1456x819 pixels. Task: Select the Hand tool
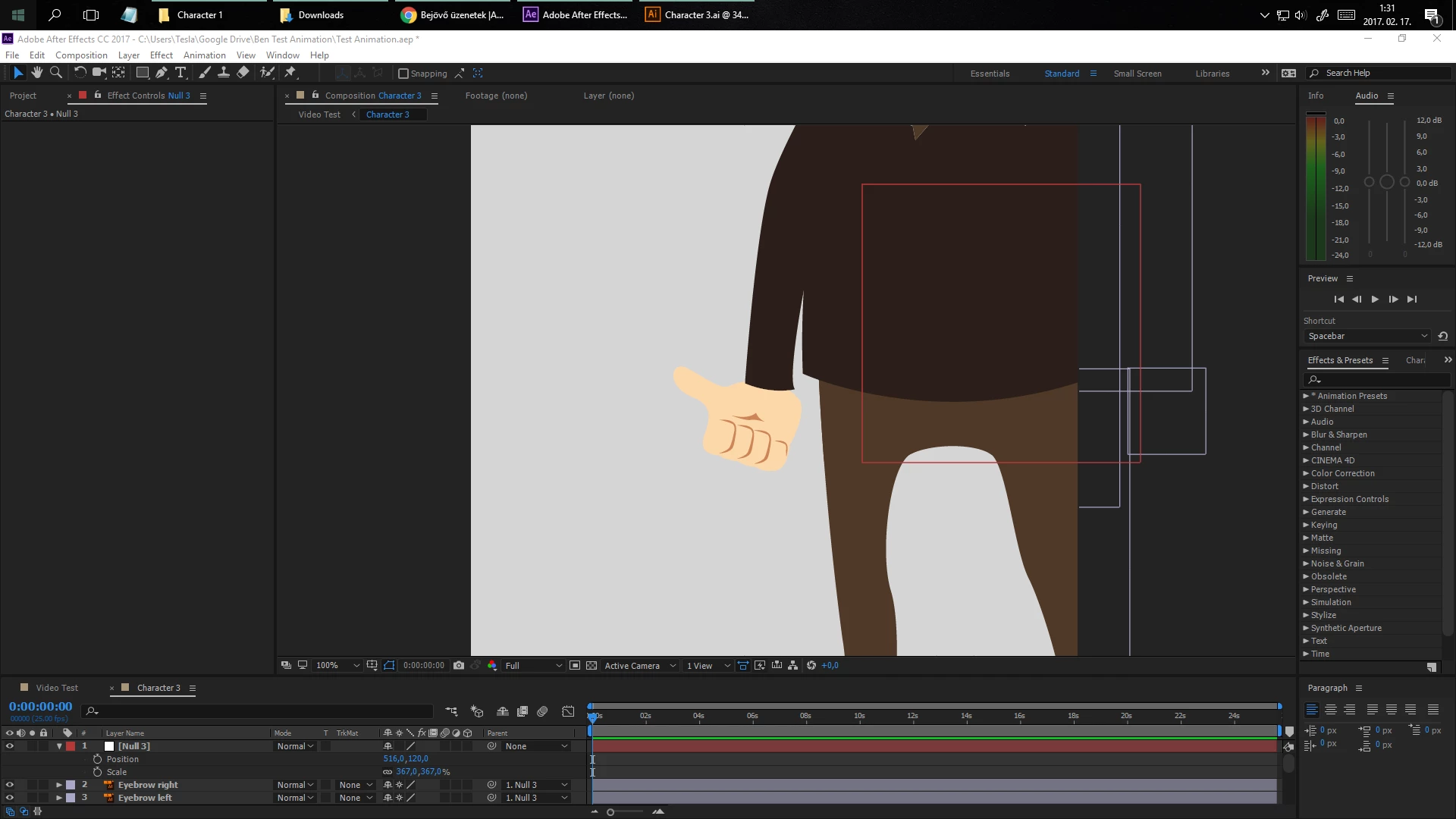point(36,73)
